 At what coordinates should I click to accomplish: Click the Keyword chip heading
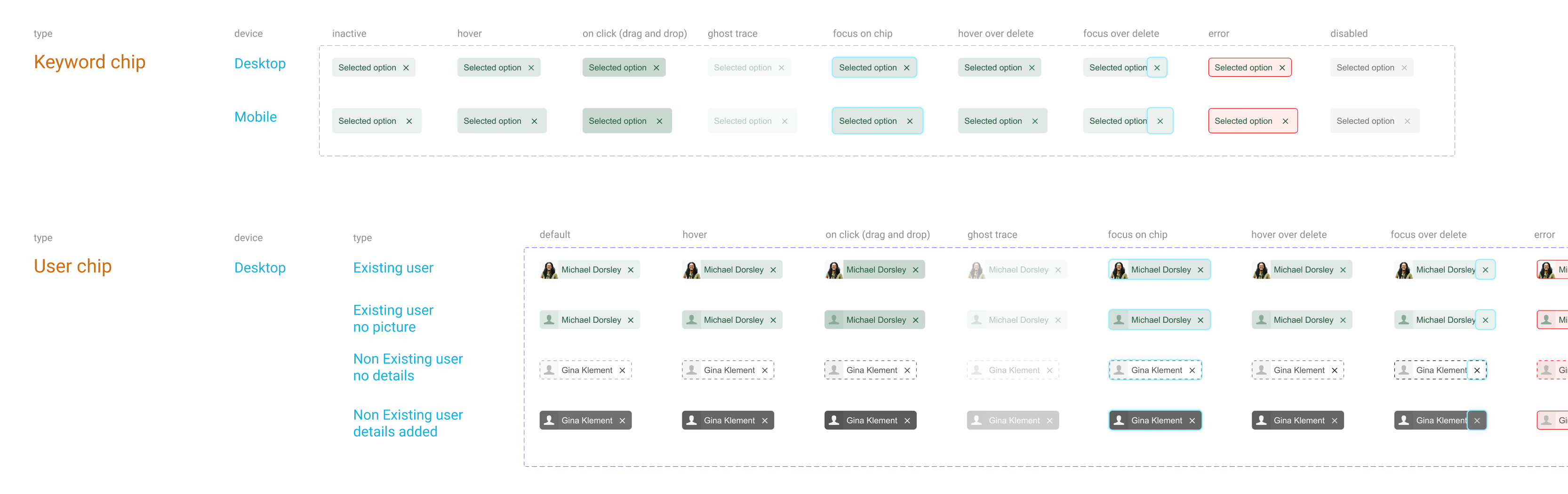89,62
